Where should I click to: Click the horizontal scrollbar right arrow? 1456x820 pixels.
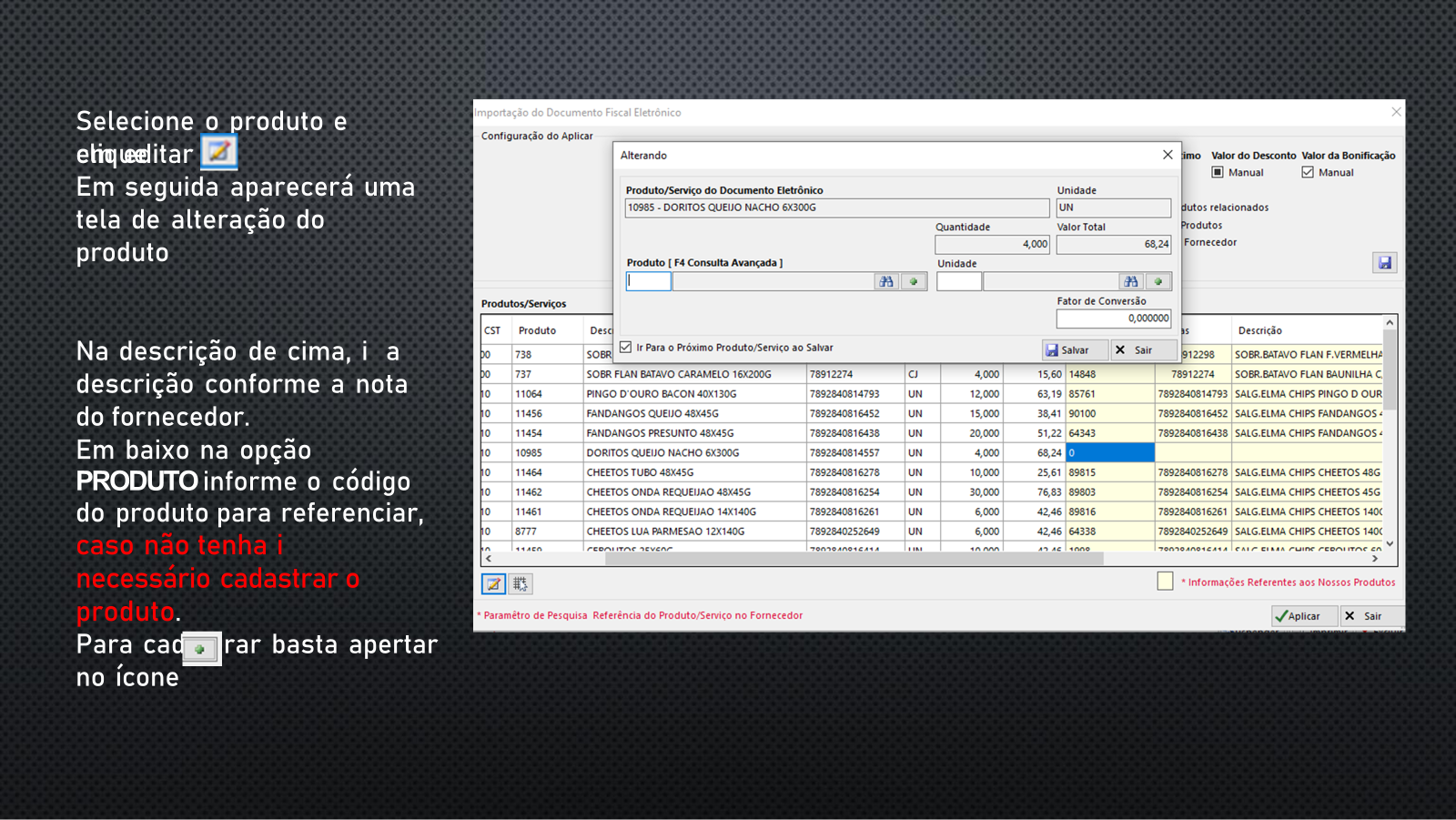point(1375,559)
